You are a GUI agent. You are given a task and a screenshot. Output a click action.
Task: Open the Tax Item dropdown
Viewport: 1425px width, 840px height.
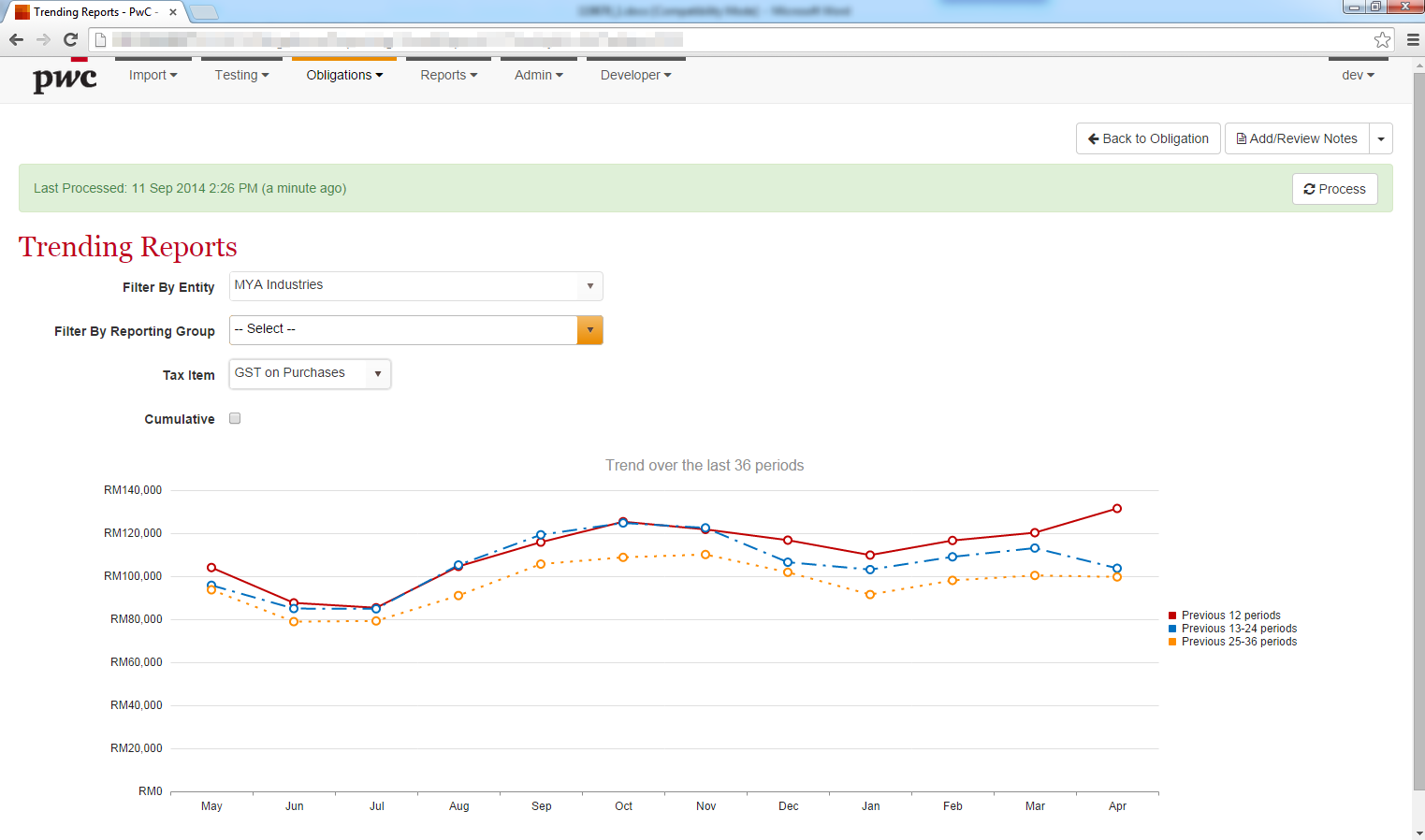[x=310, y=373]
